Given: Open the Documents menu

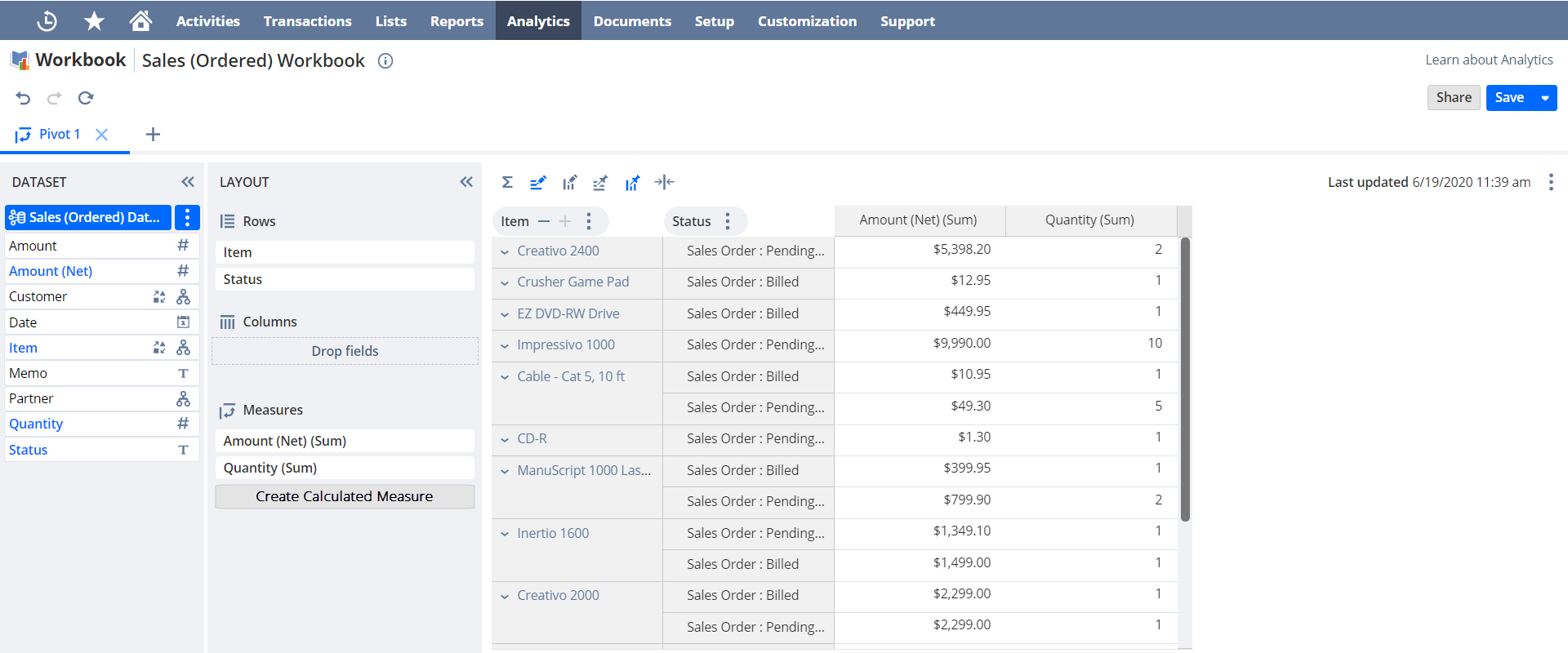Looking at the screenshot, I should pos(632,20).
